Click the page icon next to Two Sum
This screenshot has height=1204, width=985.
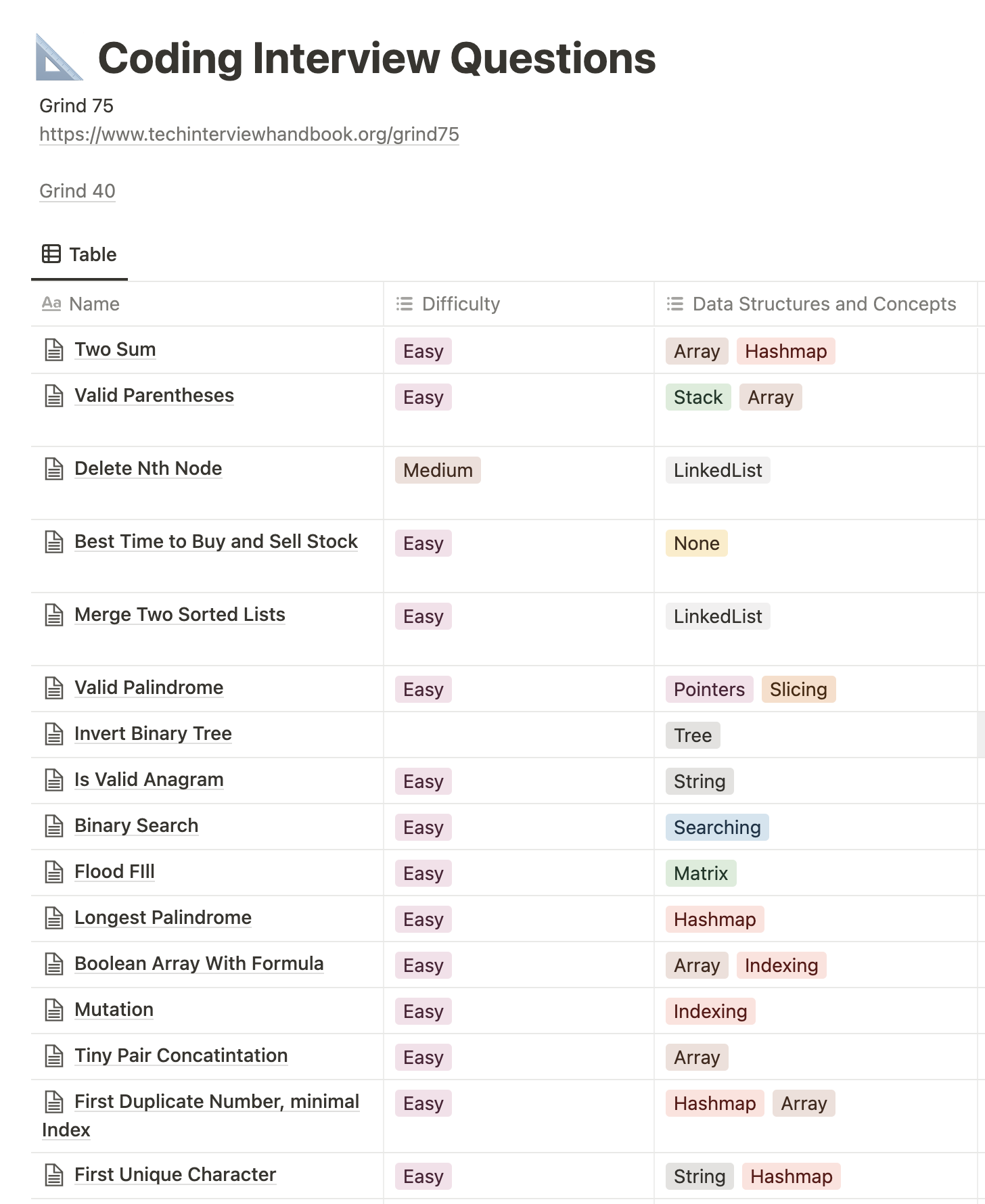(x=54, y=350)
